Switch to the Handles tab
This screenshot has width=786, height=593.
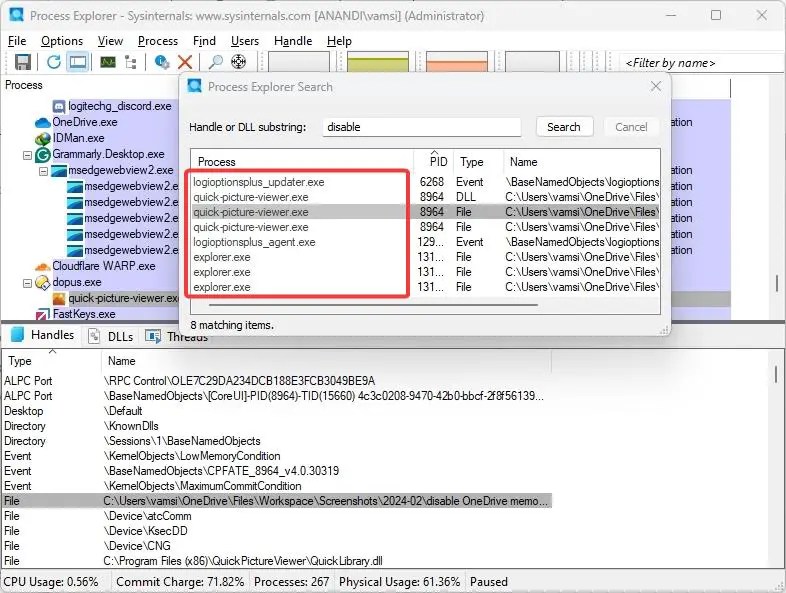click(43, 335)
